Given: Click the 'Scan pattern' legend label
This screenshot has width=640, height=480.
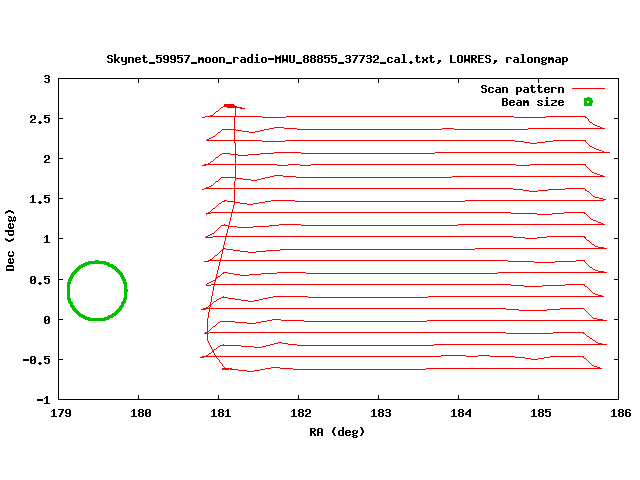Looking at the screenshot, I should pos(522,89).
